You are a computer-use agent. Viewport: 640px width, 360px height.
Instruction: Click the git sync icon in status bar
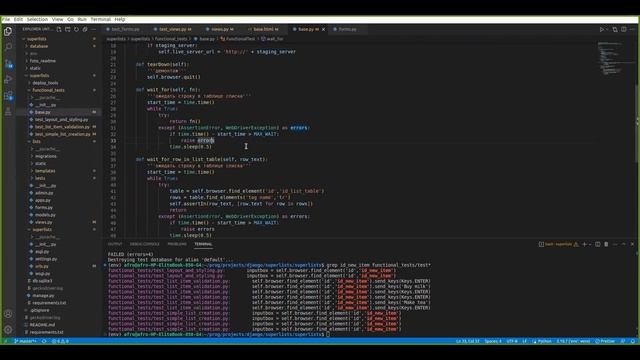tap(44, 341)
